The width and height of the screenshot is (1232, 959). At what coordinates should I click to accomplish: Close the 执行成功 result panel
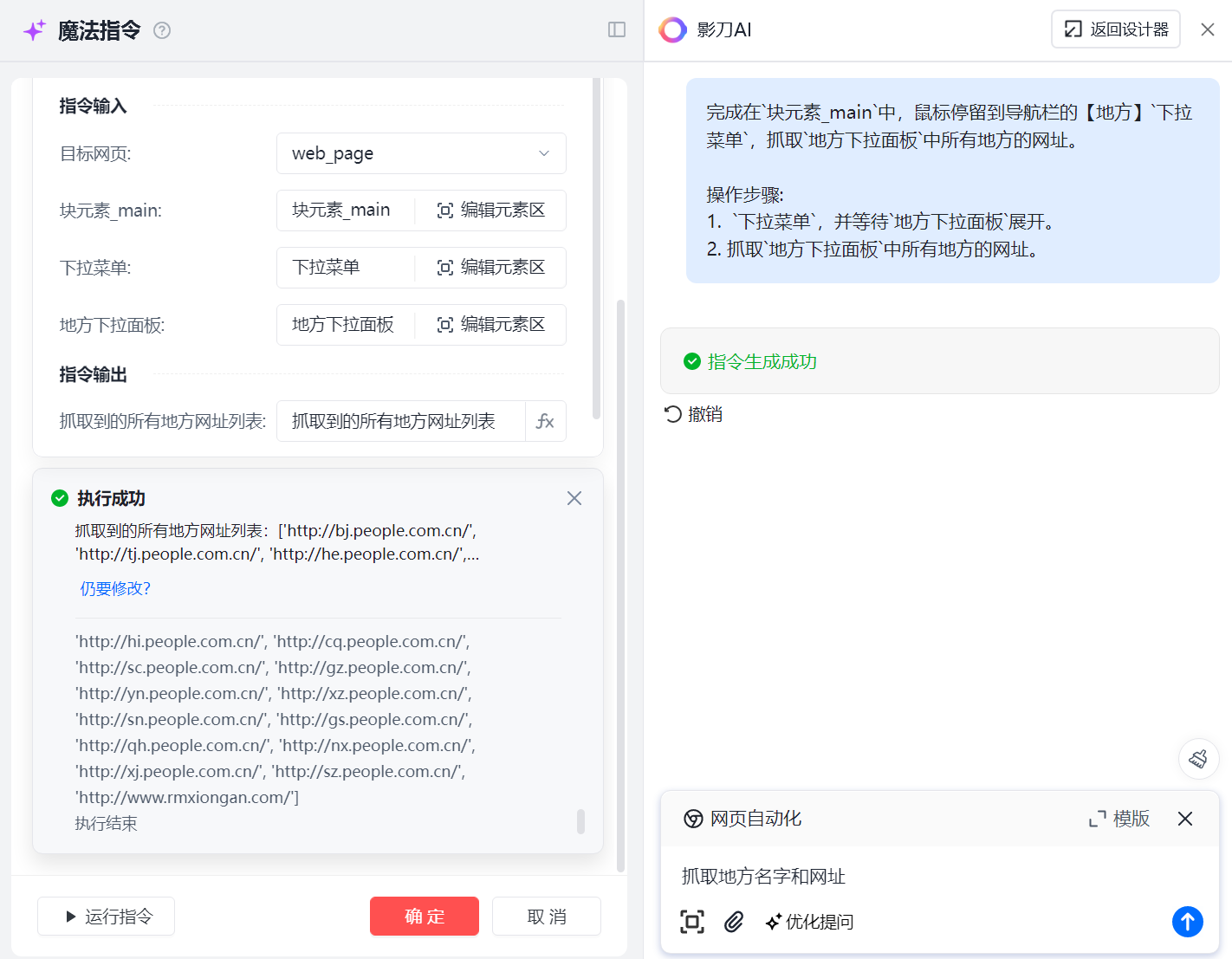pyautogui.click(x=574, y=498)
